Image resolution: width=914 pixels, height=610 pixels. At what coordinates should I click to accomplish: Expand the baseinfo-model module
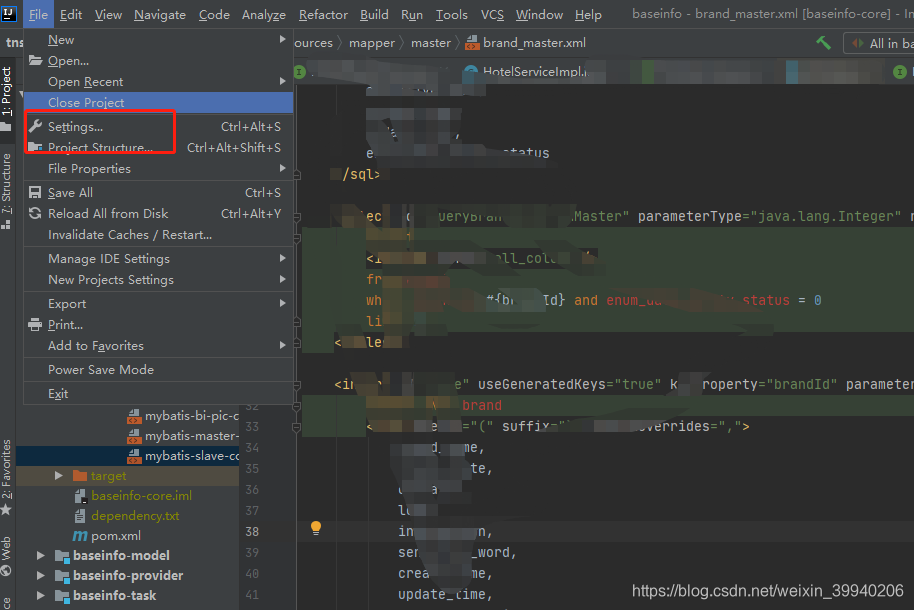(x=41, y=555)
